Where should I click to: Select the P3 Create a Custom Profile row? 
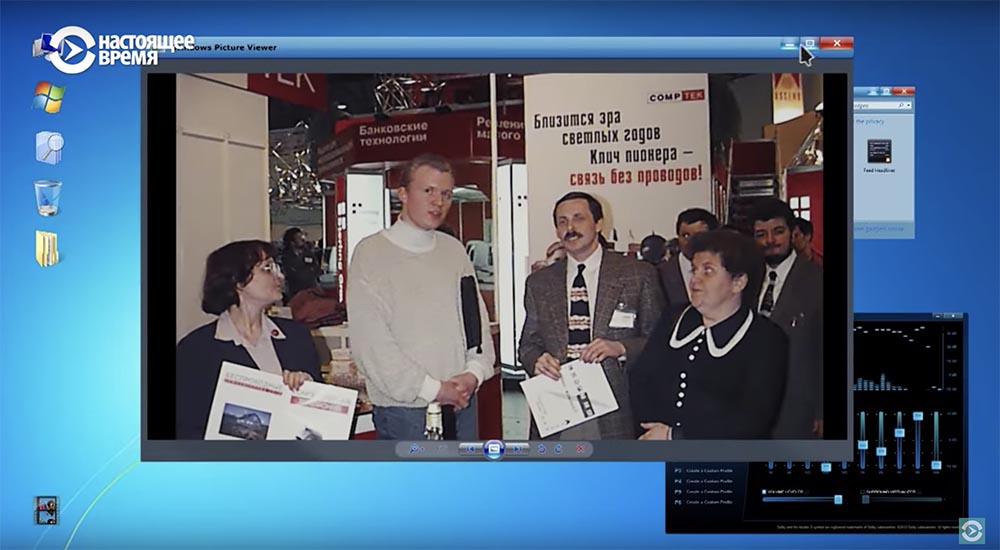(703, 470)
